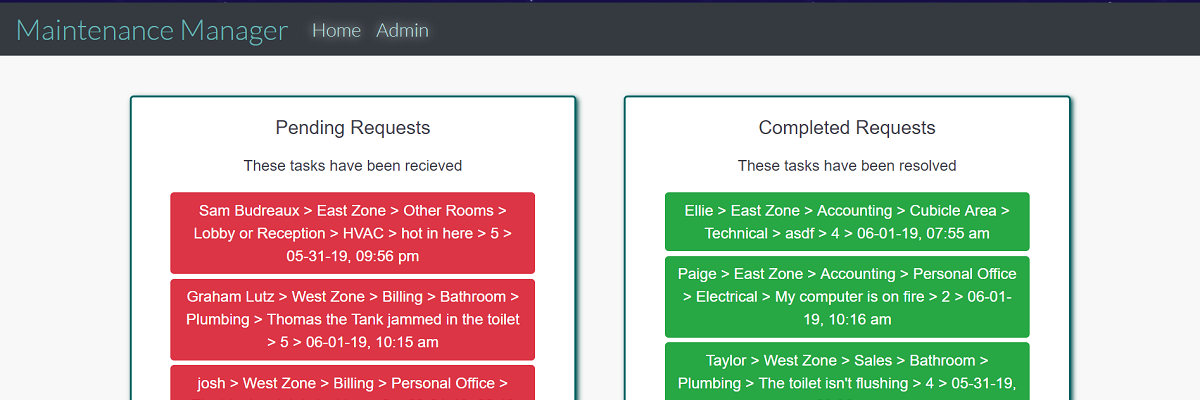Image resolution: width=1200 pixels, height=400 pixels.
Task: Click the Maintenance Manager brand title
Action: tap(152, 30)
